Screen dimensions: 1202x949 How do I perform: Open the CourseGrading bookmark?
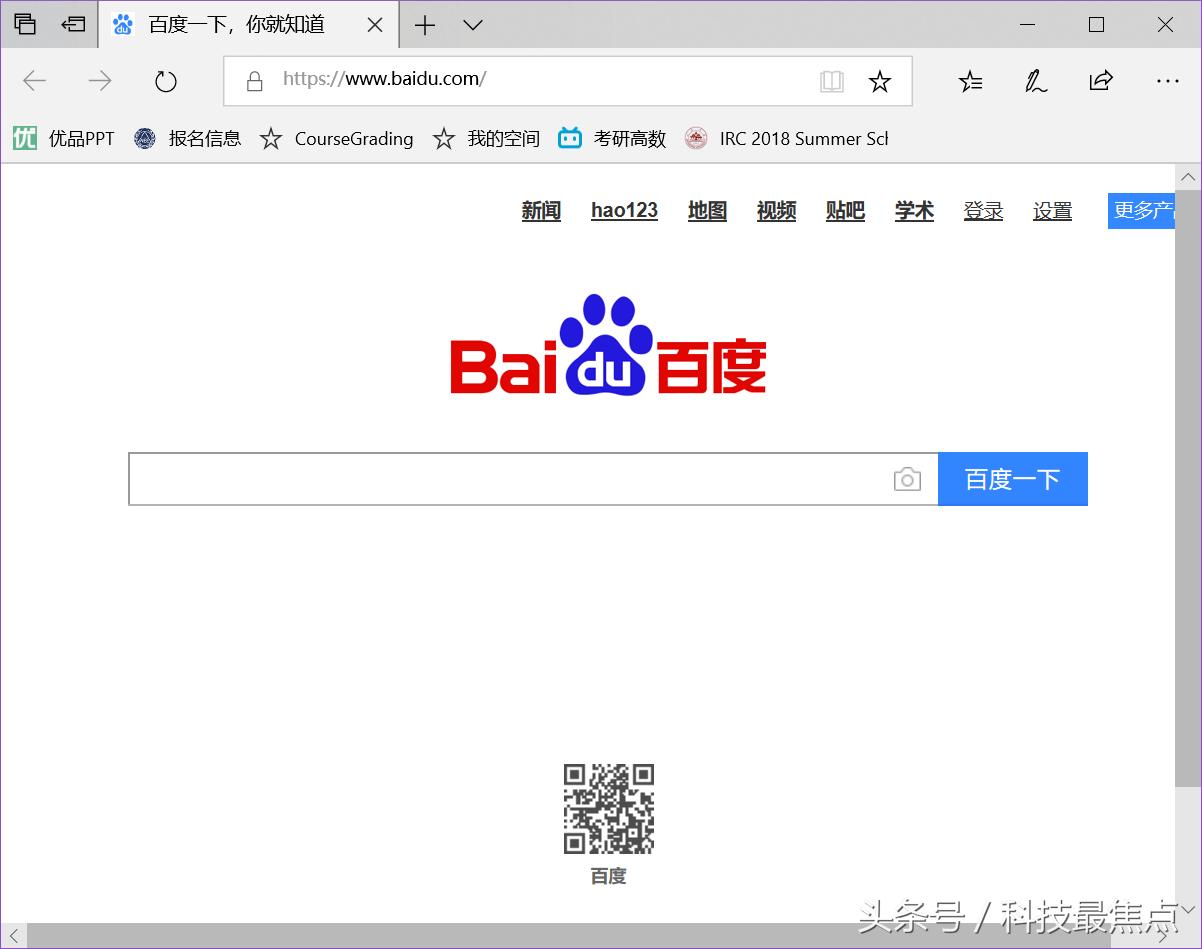pos(355,139)
